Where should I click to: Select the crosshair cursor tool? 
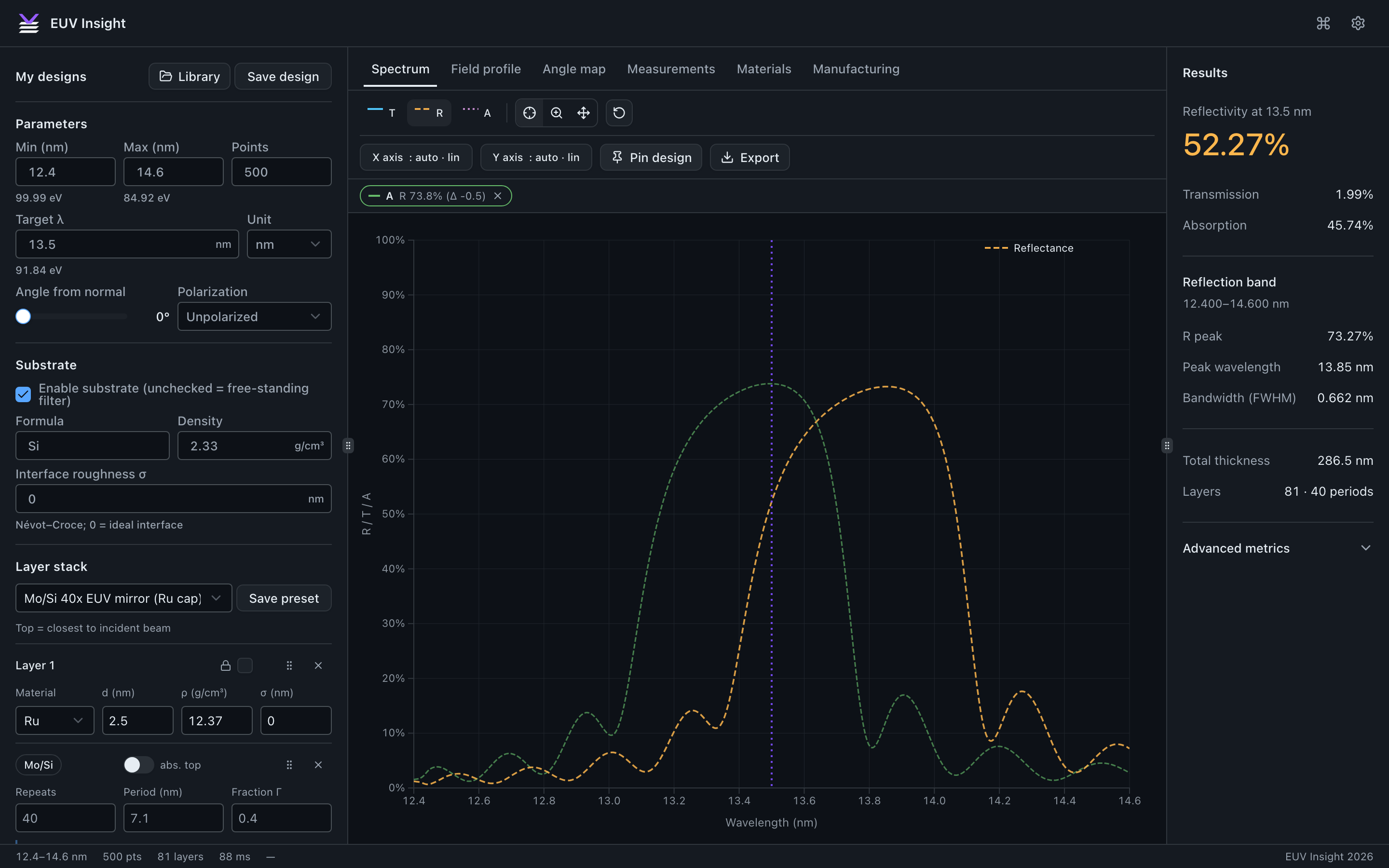click(x=529, y=112)
